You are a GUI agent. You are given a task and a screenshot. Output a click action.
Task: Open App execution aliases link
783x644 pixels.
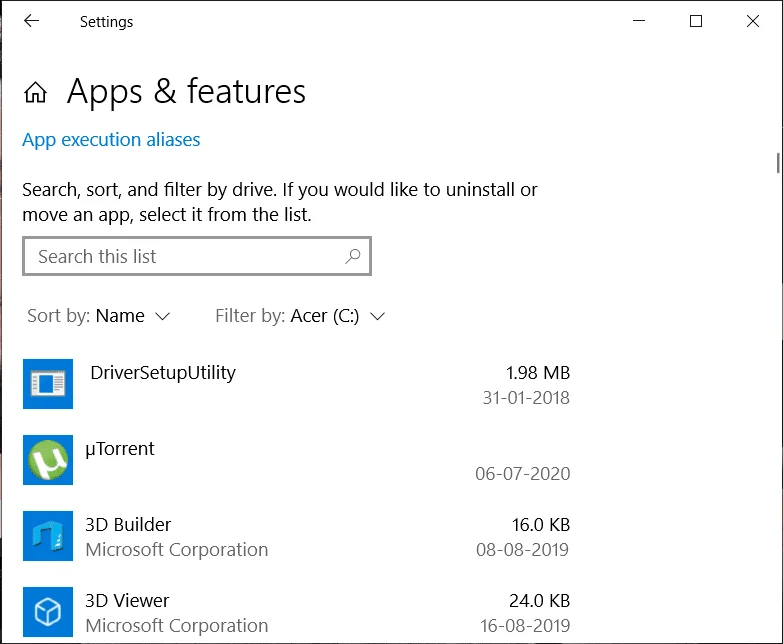coord(111,140)
